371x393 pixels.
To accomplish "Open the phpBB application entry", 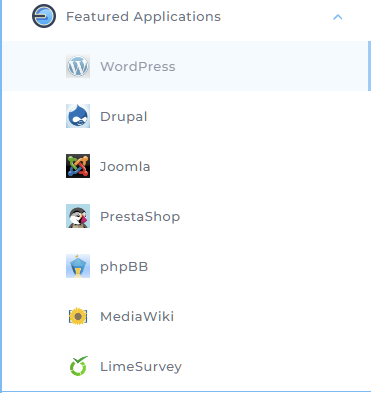I will [124, 267].
